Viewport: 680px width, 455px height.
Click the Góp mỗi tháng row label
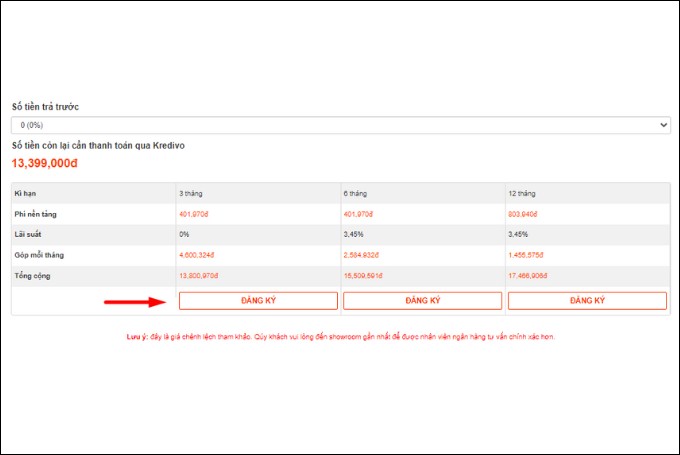[39, 255]
